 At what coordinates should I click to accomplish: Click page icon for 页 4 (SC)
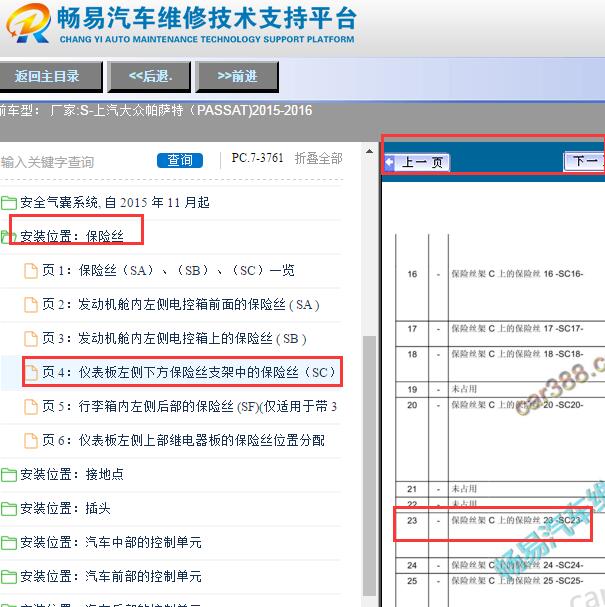click(31, 372)
